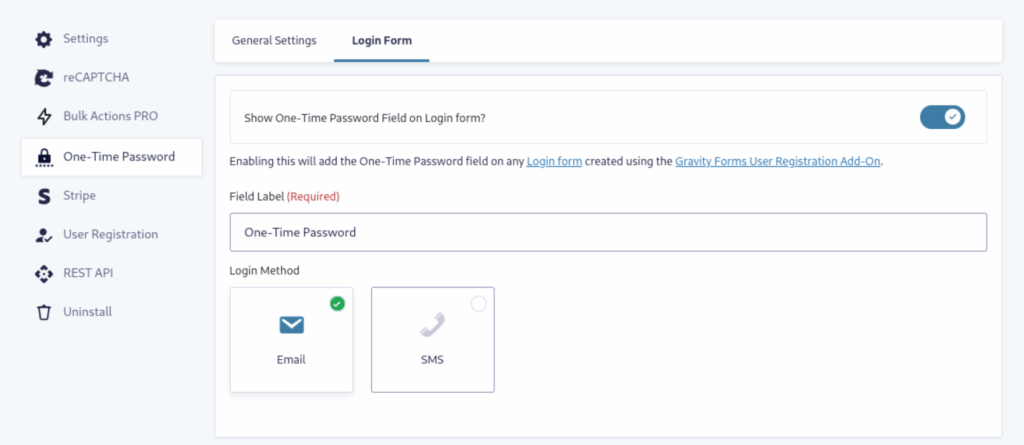1024x445 pixels.
Task: Click the REST API icon
Action: click(x=43, y=273)
